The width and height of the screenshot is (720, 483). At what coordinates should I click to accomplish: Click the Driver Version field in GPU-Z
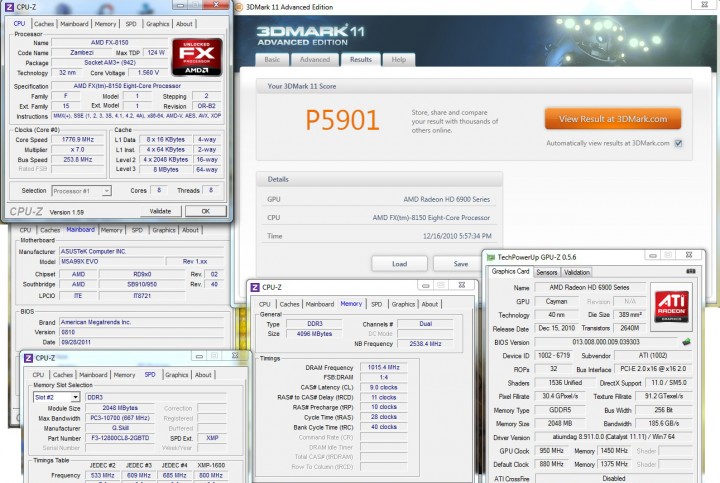coord(613,437)
